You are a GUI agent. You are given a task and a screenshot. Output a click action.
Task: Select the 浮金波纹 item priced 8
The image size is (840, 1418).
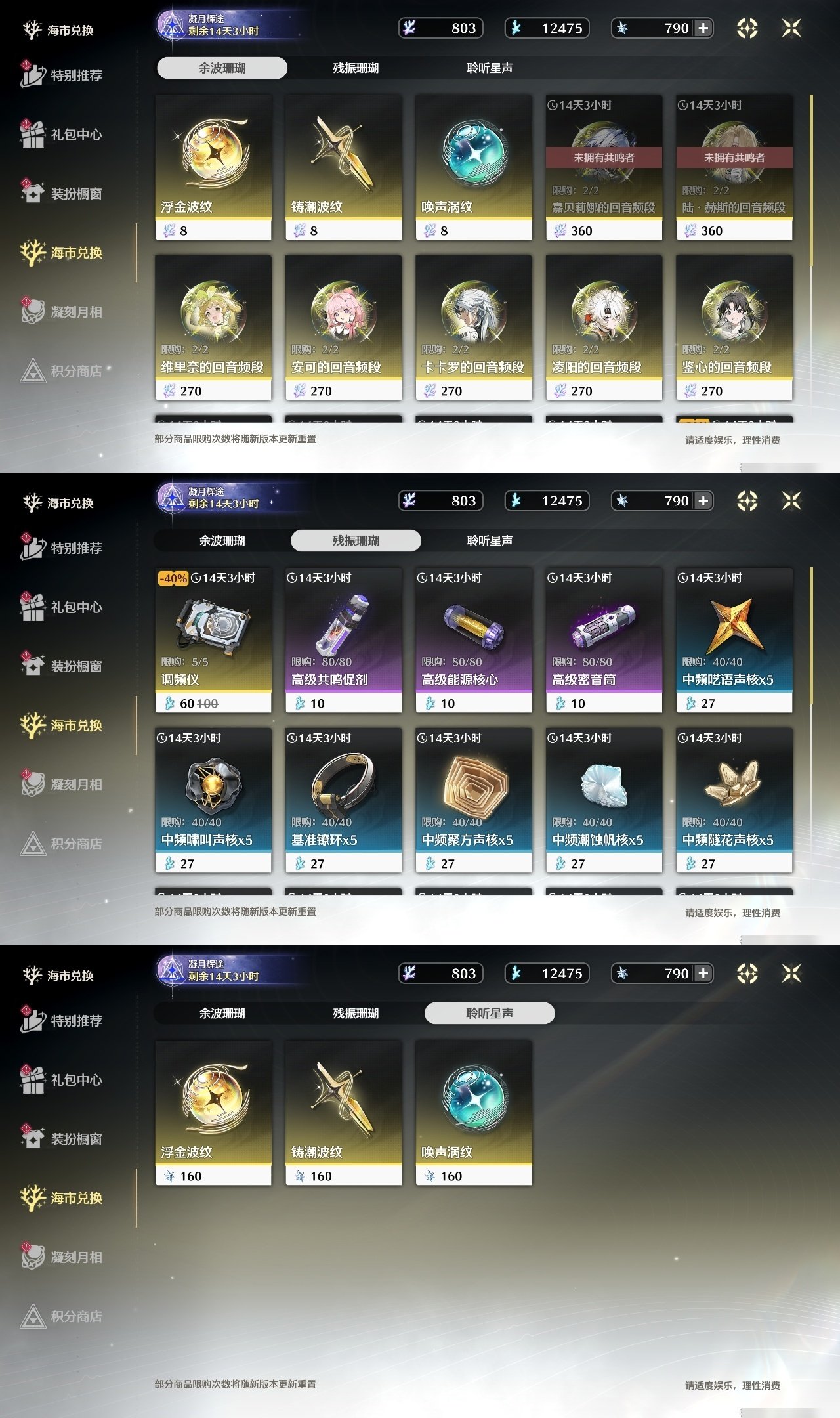[x=213, y=167]
